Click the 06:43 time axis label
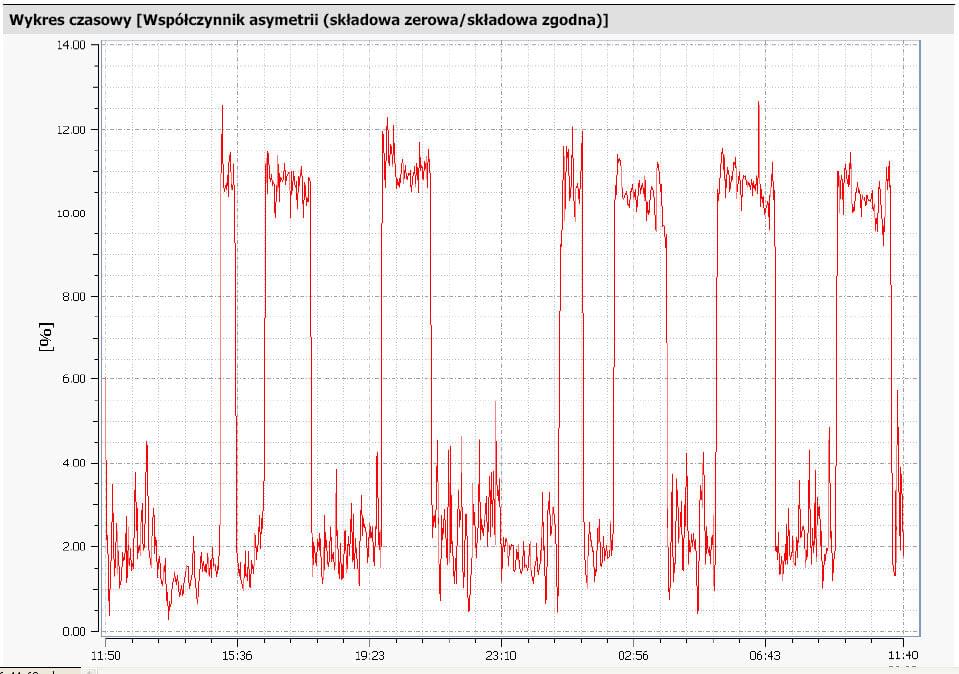Image resolution: width=959 pixels, height=674 pixels. pos(765,655)
